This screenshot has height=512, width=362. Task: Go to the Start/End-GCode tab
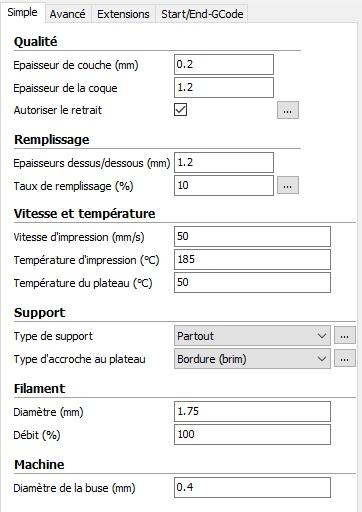pyautogui.click(x=202, y=14)
